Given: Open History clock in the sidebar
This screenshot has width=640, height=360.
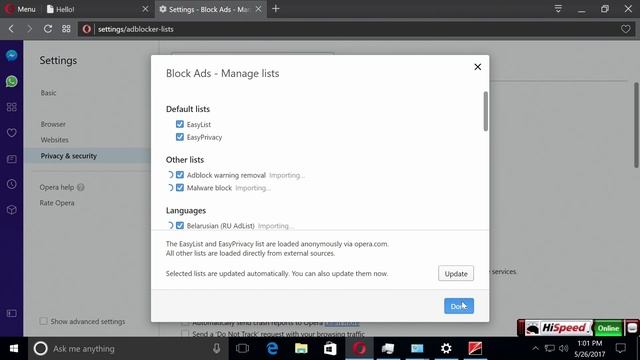Looking at the screenshot, I should point(11,184).
